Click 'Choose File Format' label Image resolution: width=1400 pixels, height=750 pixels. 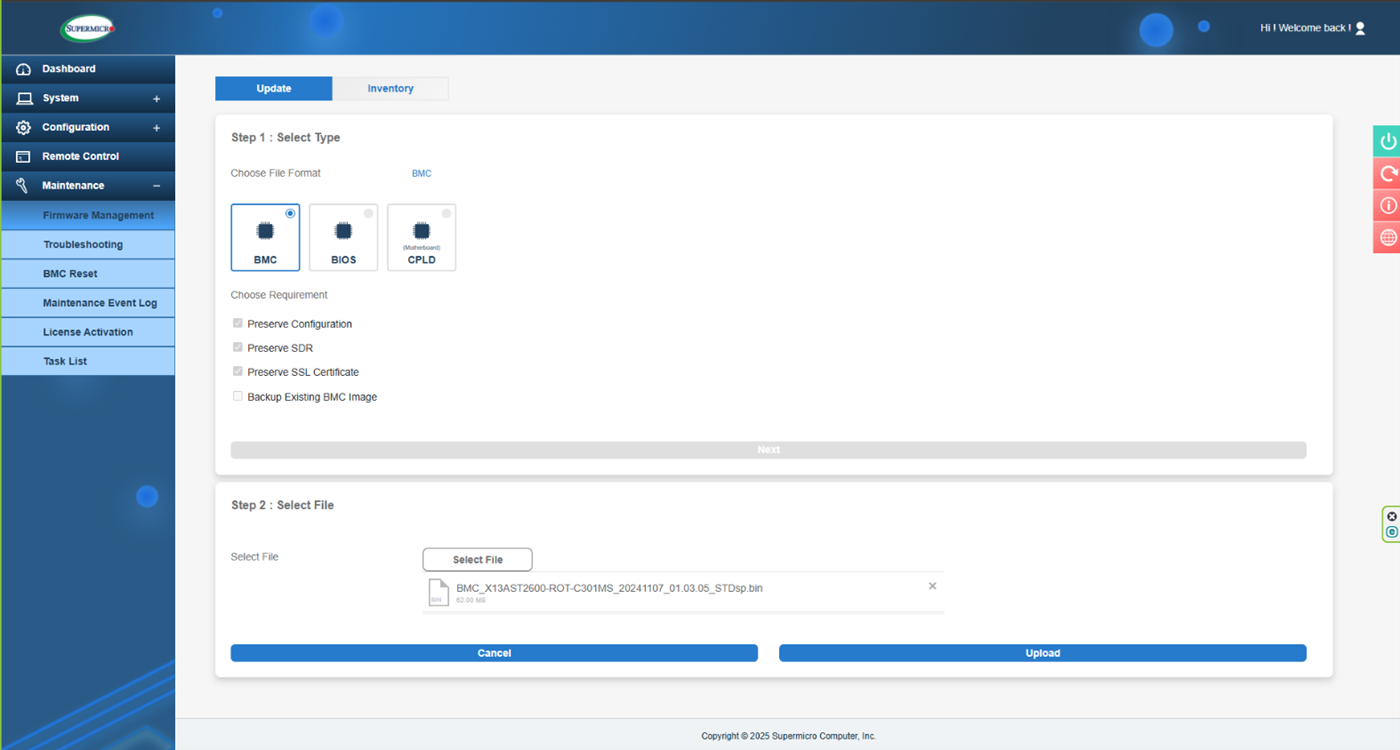tap(276, 173)
